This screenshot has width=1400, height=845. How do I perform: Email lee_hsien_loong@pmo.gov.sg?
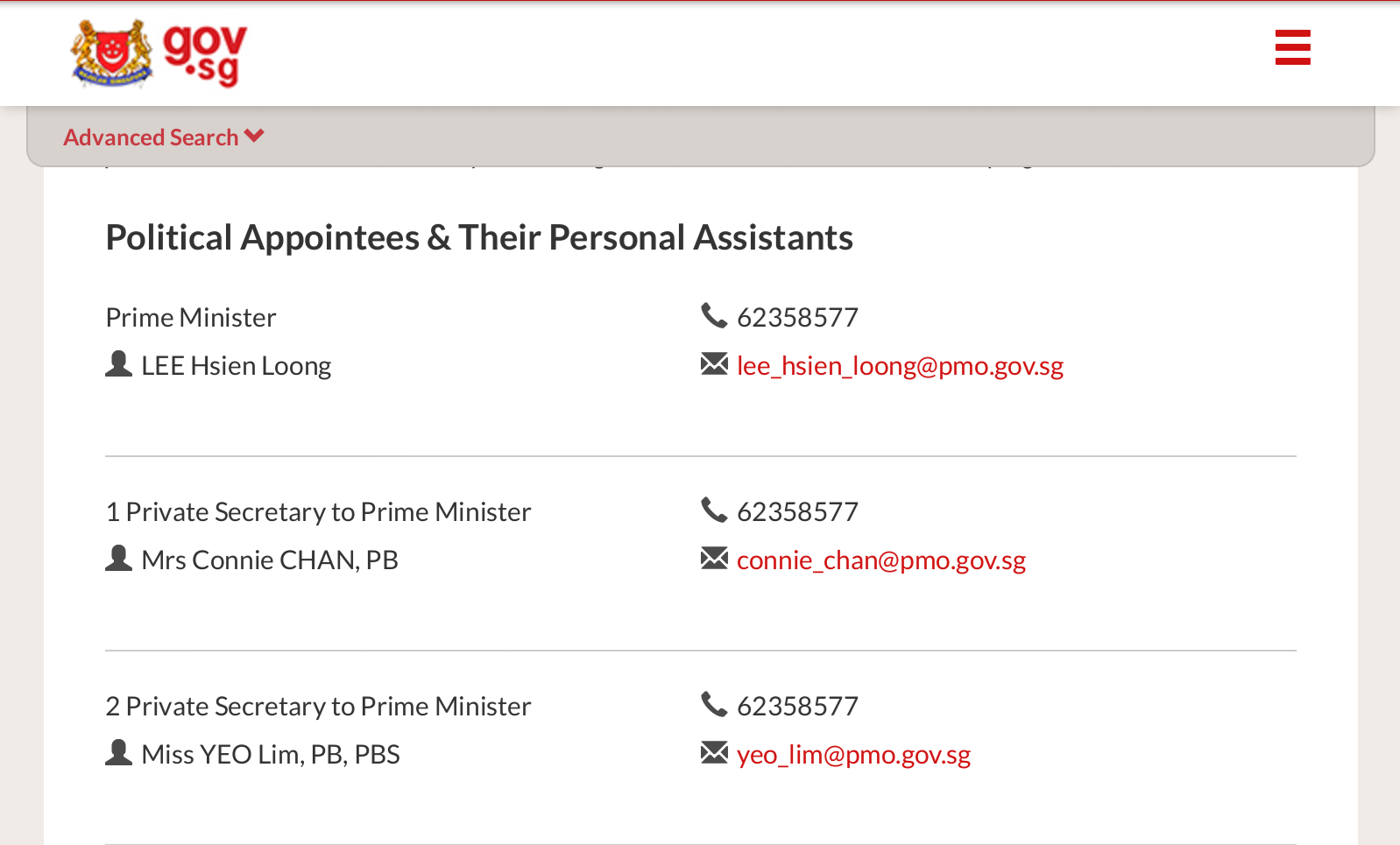pyautogui.click(x=900, y=366)
